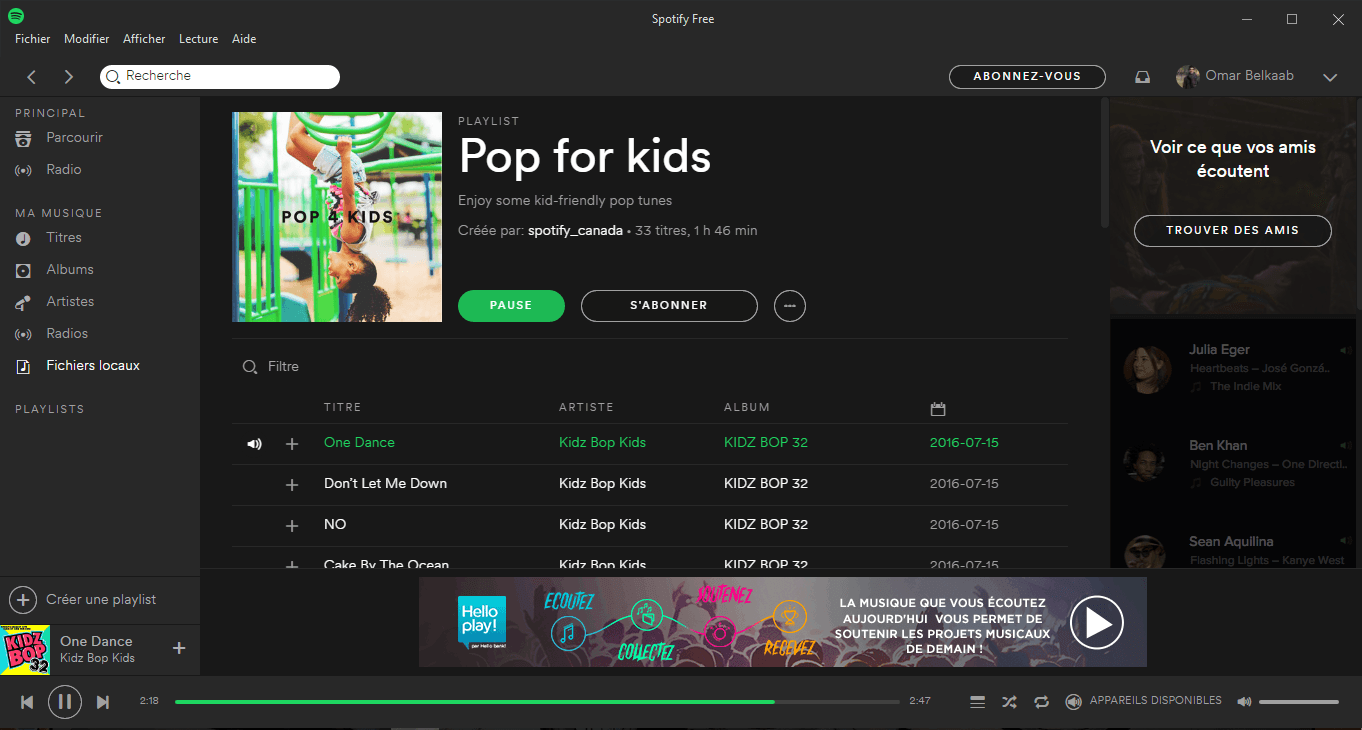Screen dimensions: 1362x730
Task: Add Don't Let Me Down to library
Action: coord(292,485)
